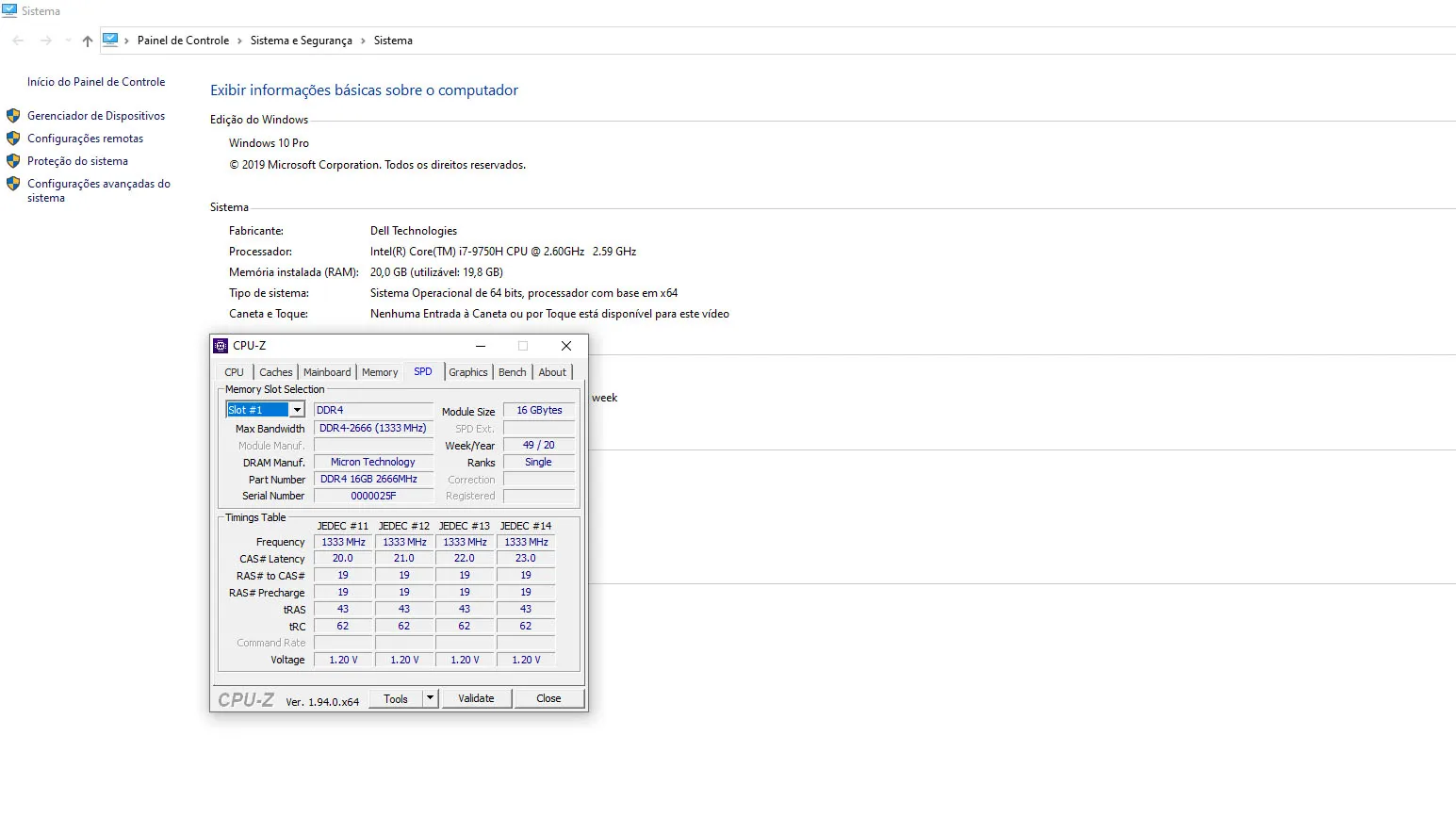Click the Intel Core i7-9750H processor text

tap(503, 252)
